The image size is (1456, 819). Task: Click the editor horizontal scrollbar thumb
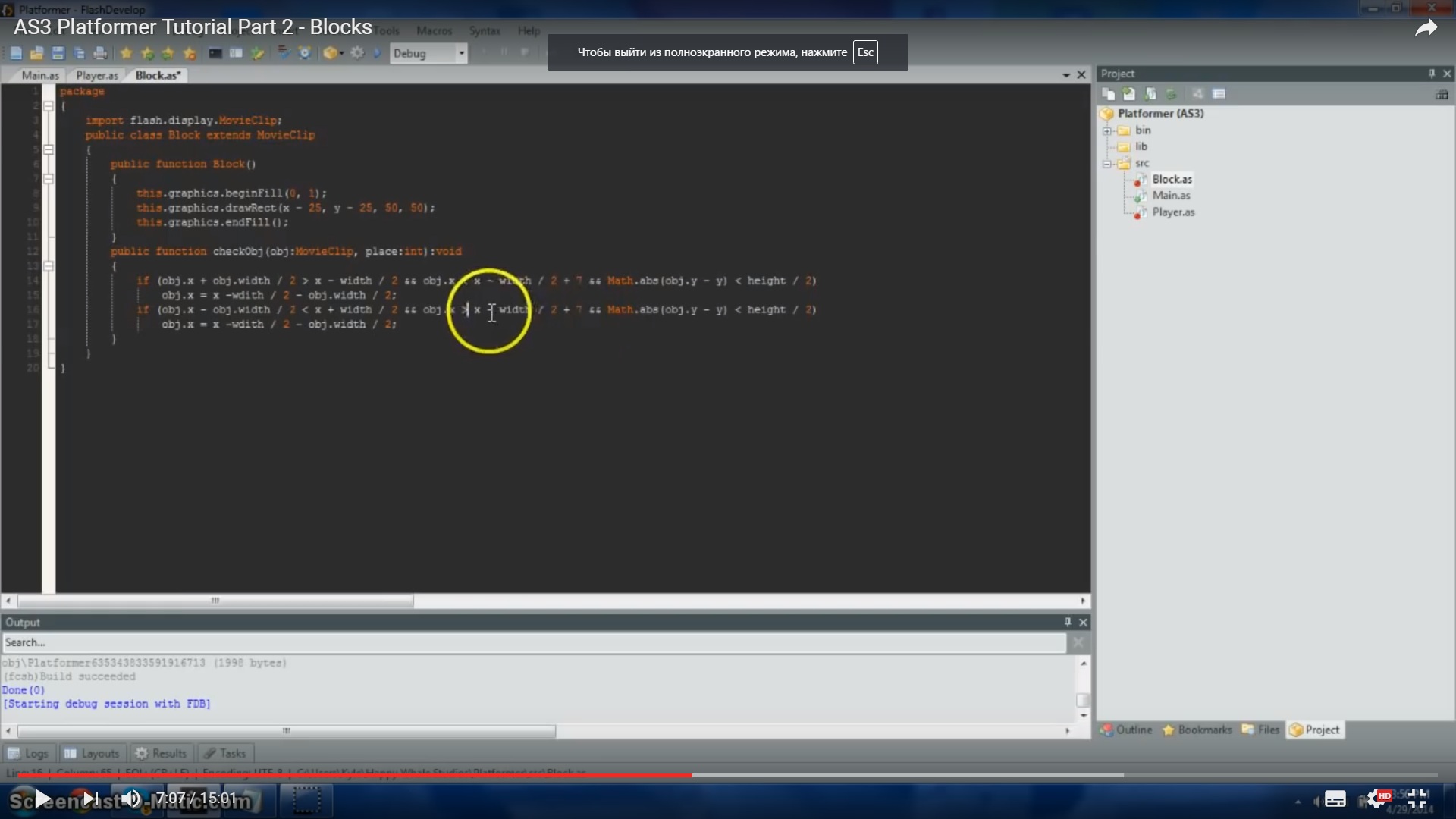coord(215,601)
